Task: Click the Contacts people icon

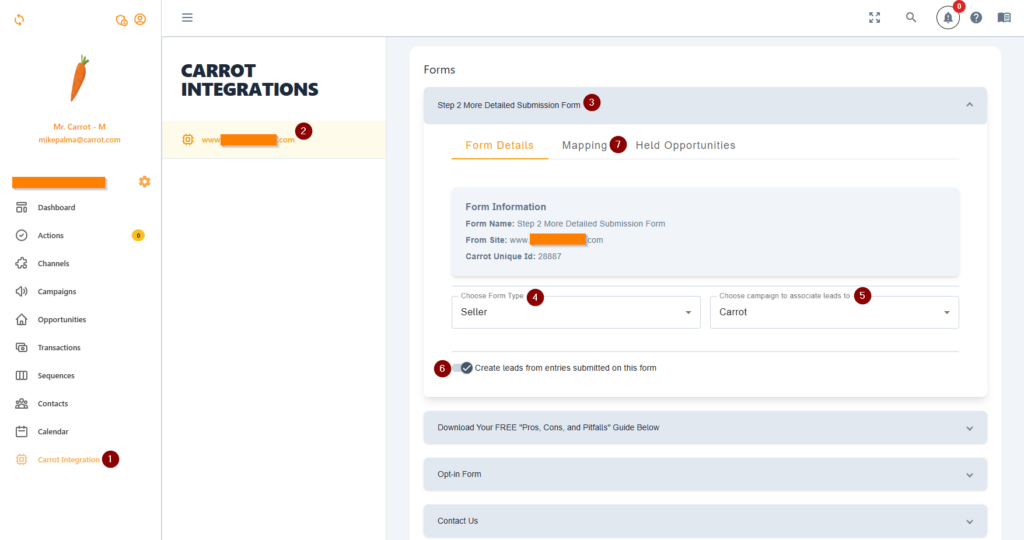Action: click(x=22, y=404)
